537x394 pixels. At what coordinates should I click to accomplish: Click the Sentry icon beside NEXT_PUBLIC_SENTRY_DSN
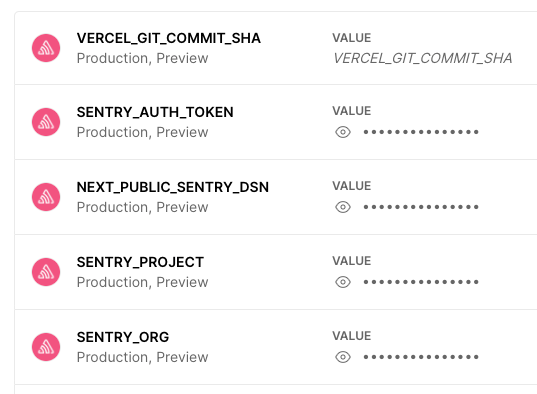click(46, 197)
